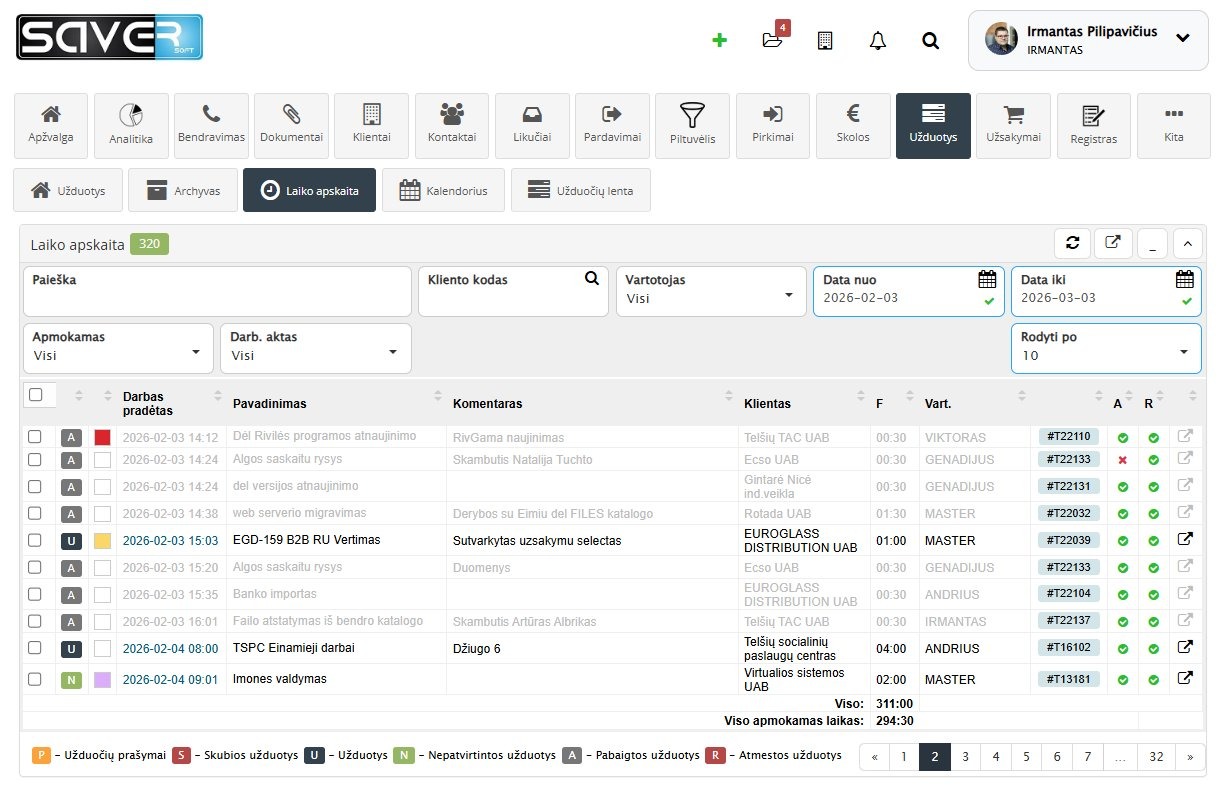Click the green plus add icon
The width and height of the screenshot is (1219, 795).
[719, 41]
